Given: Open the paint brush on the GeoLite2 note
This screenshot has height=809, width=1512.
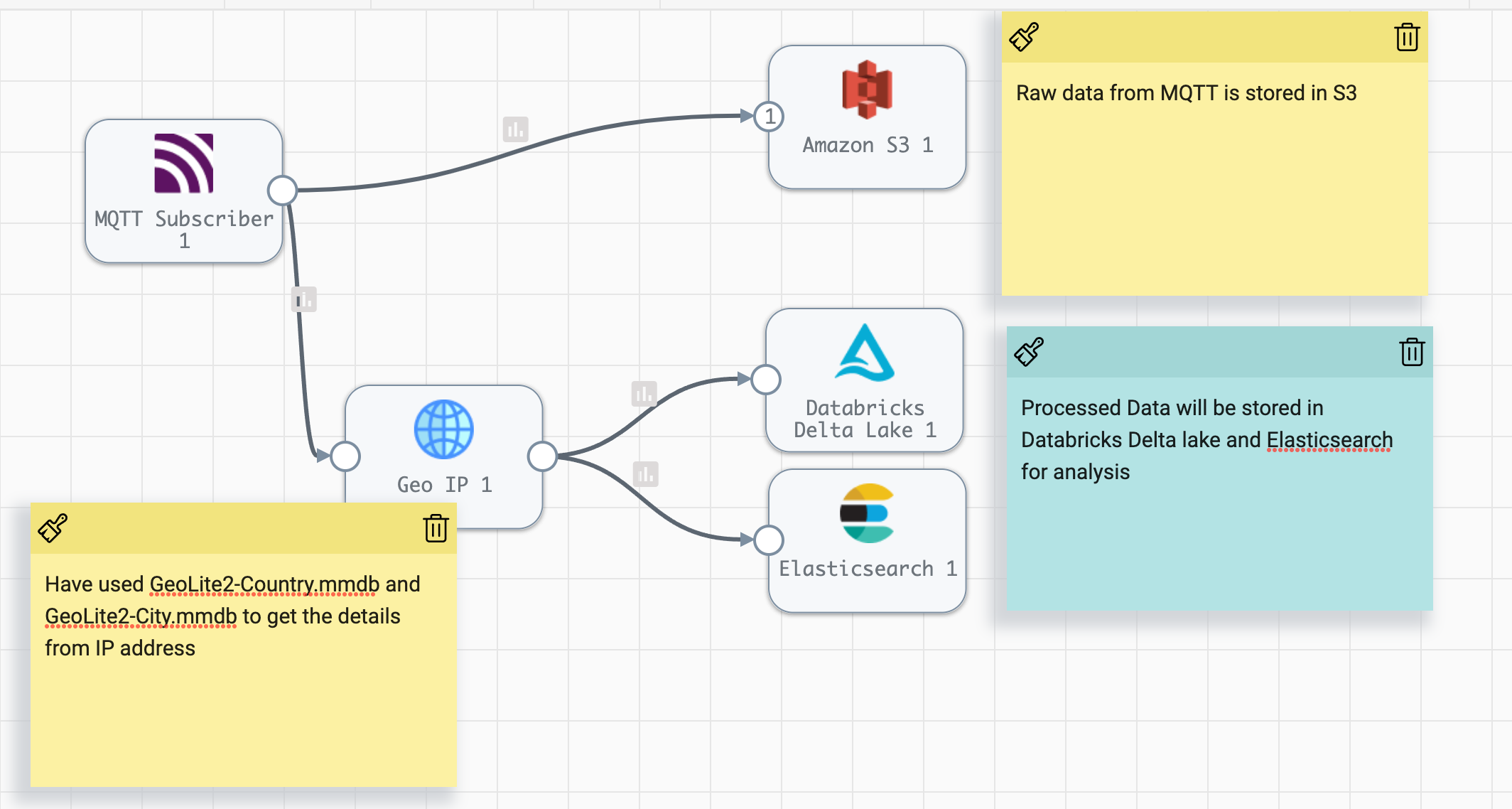Looking at the screenshot, I should (53, 528).
